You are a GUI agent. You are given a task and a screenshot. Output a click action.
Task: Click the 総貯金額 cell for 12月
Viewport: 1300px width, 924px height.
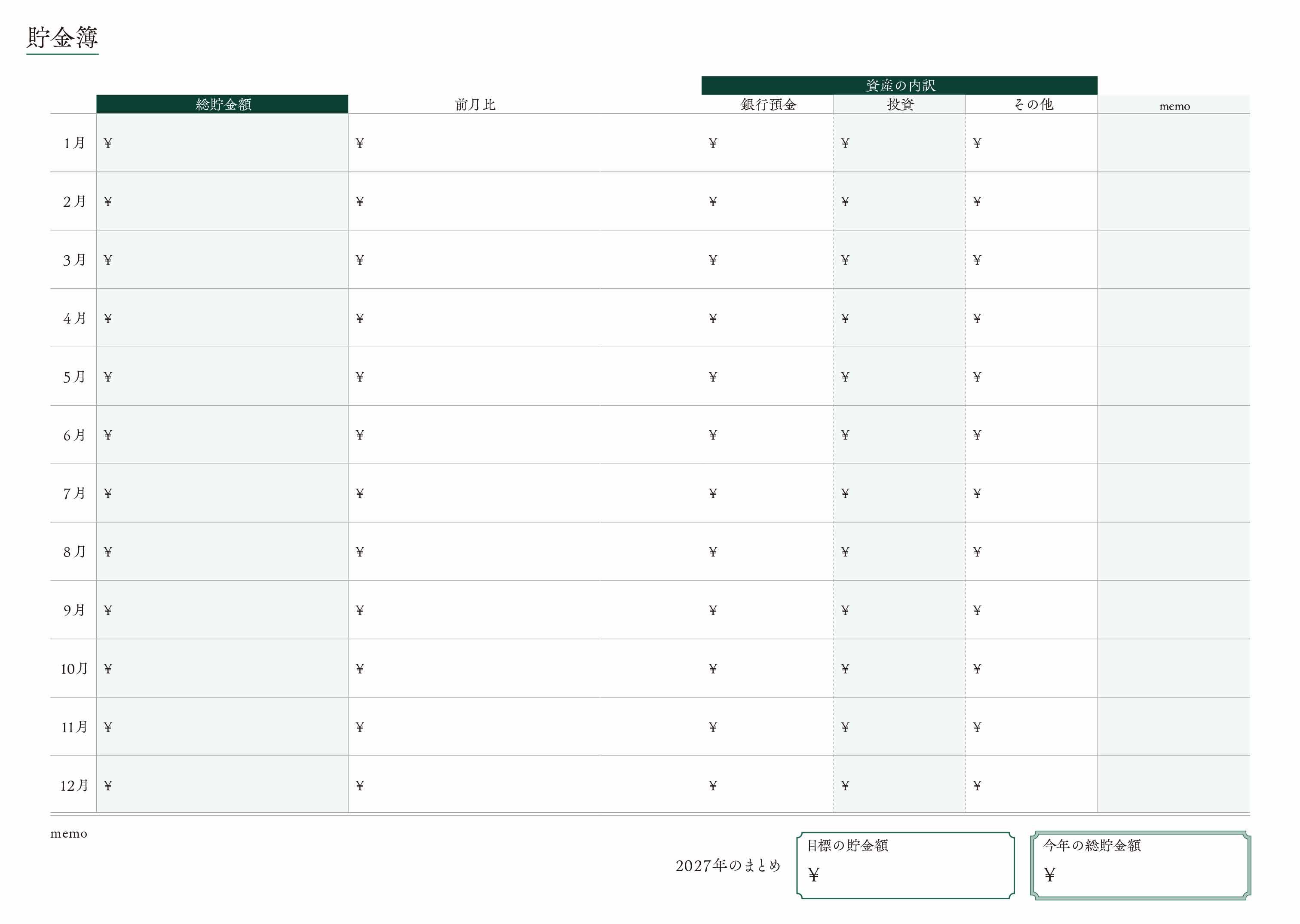click(x=223, y=785)
